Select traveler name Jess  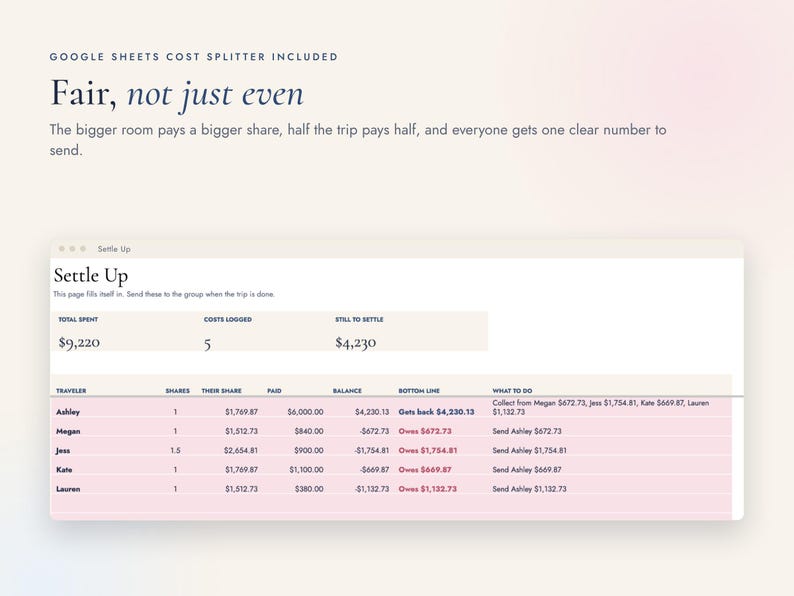63,451
